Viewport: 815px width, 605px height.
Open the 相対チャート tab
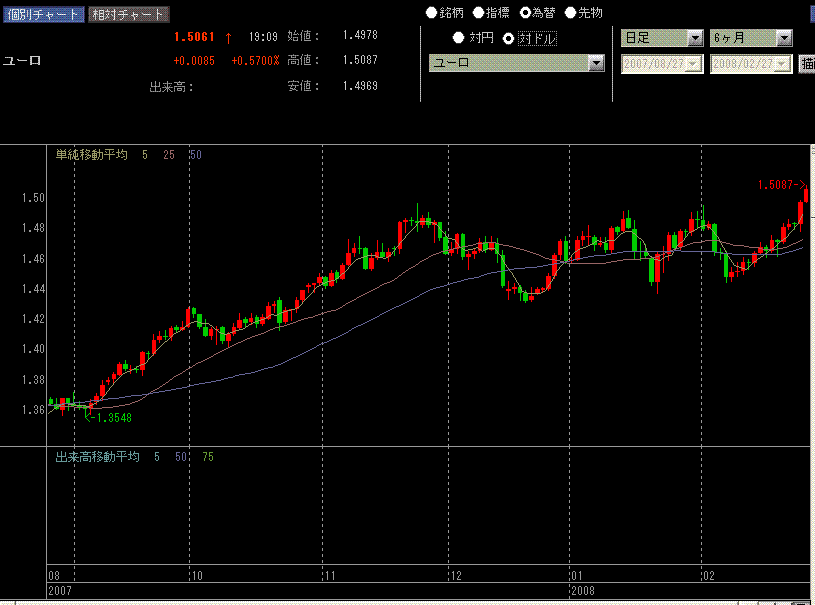coord(128,15)
